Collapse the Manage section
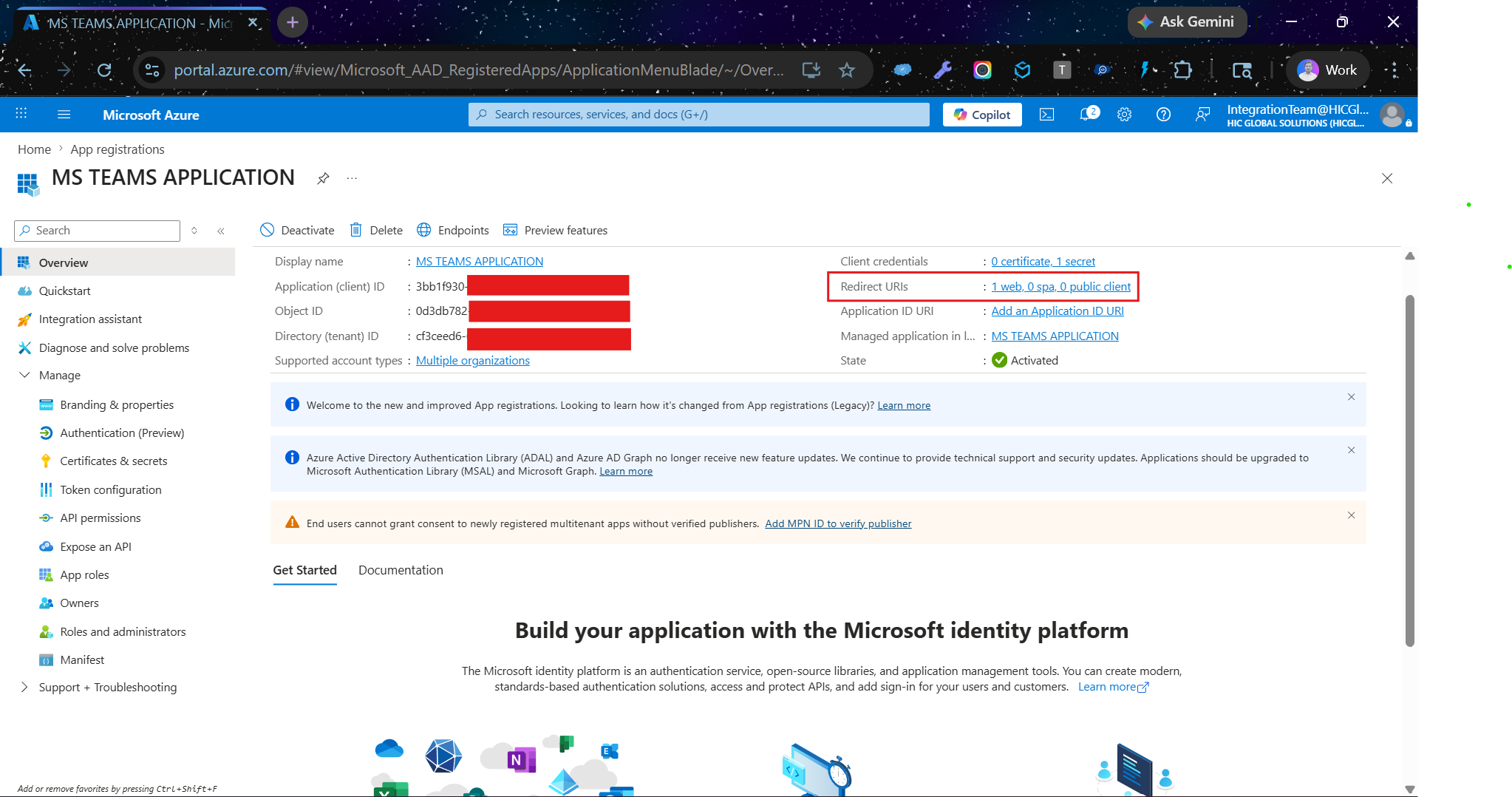 [24, 375]
